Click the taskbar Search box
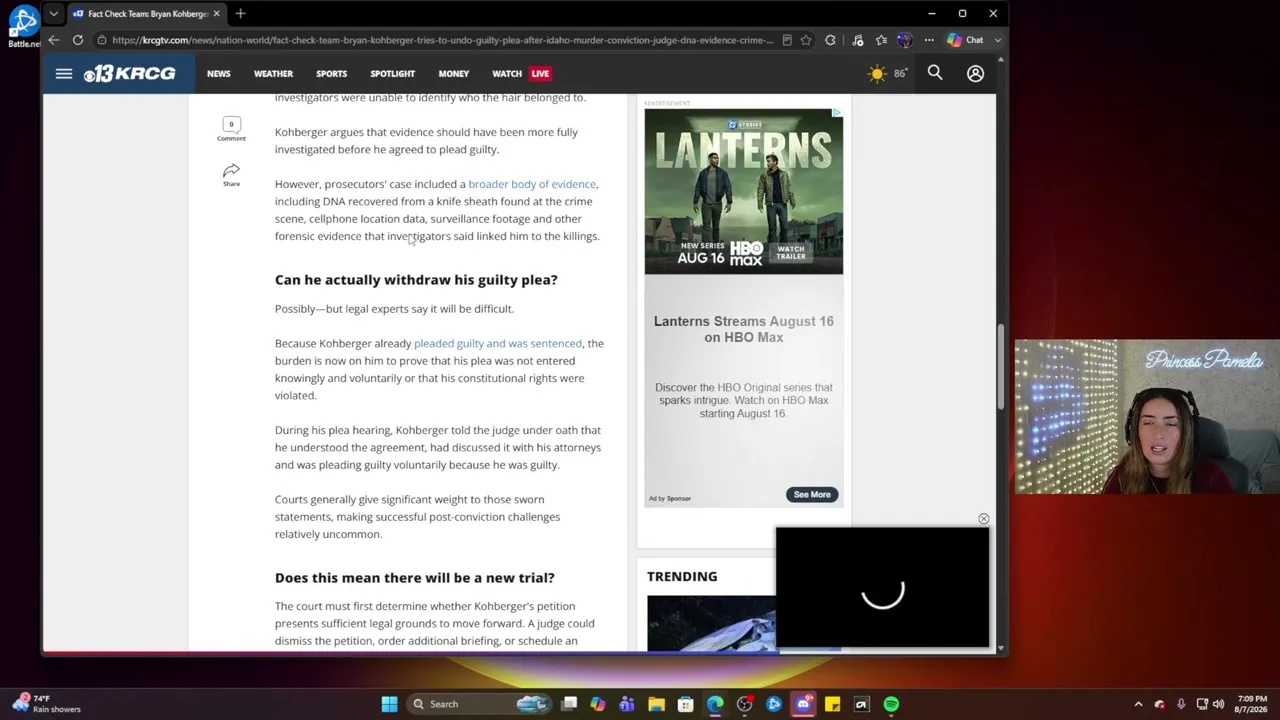Screen dimensions: 1280x720 pyautogui.click(x=479, y=704)
